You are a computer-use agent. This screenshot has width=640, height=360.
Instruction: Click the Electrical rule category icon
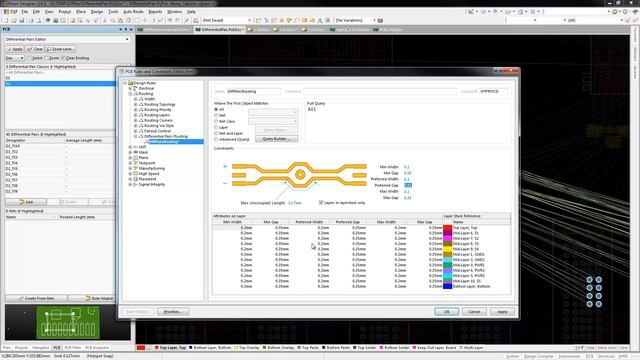point(136,88)
